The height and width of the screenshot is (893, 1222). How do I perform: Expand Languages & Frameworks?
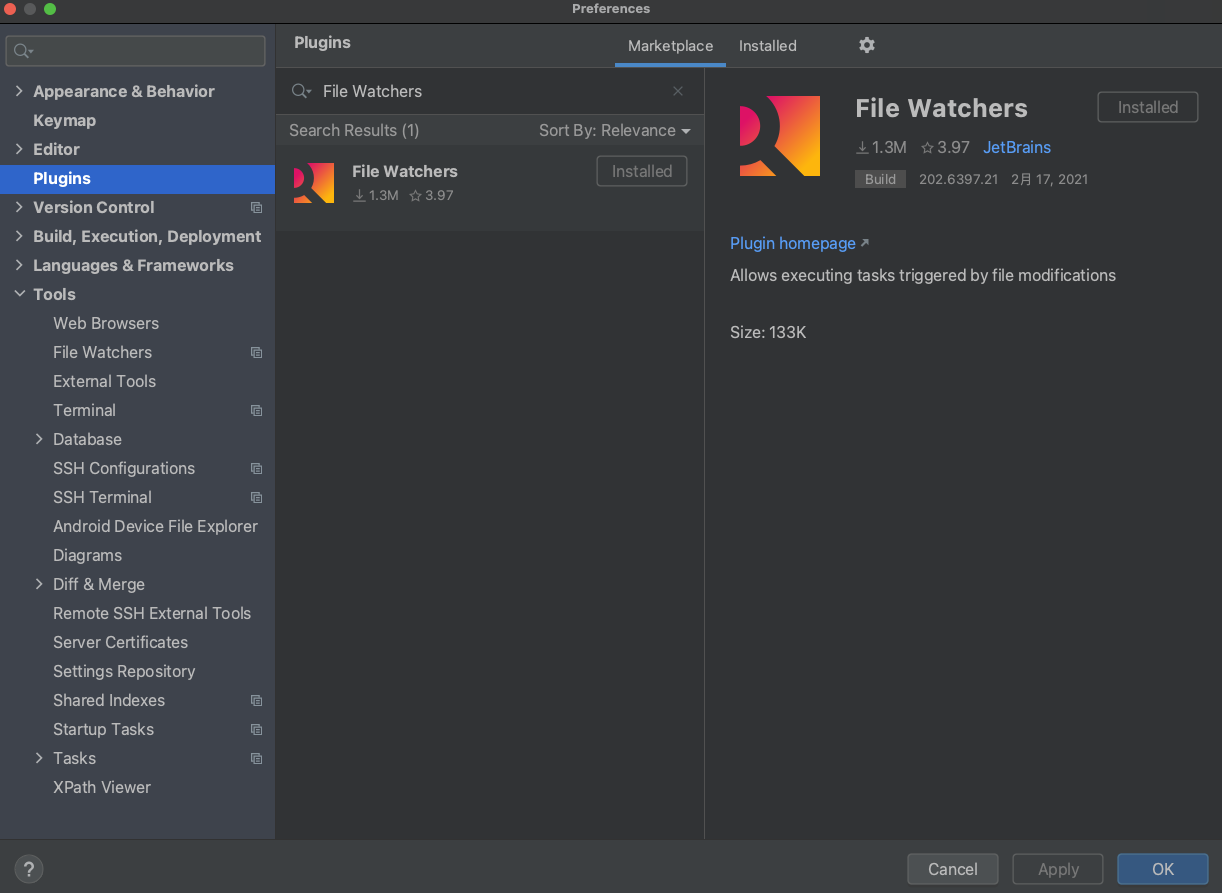point(19,265)
